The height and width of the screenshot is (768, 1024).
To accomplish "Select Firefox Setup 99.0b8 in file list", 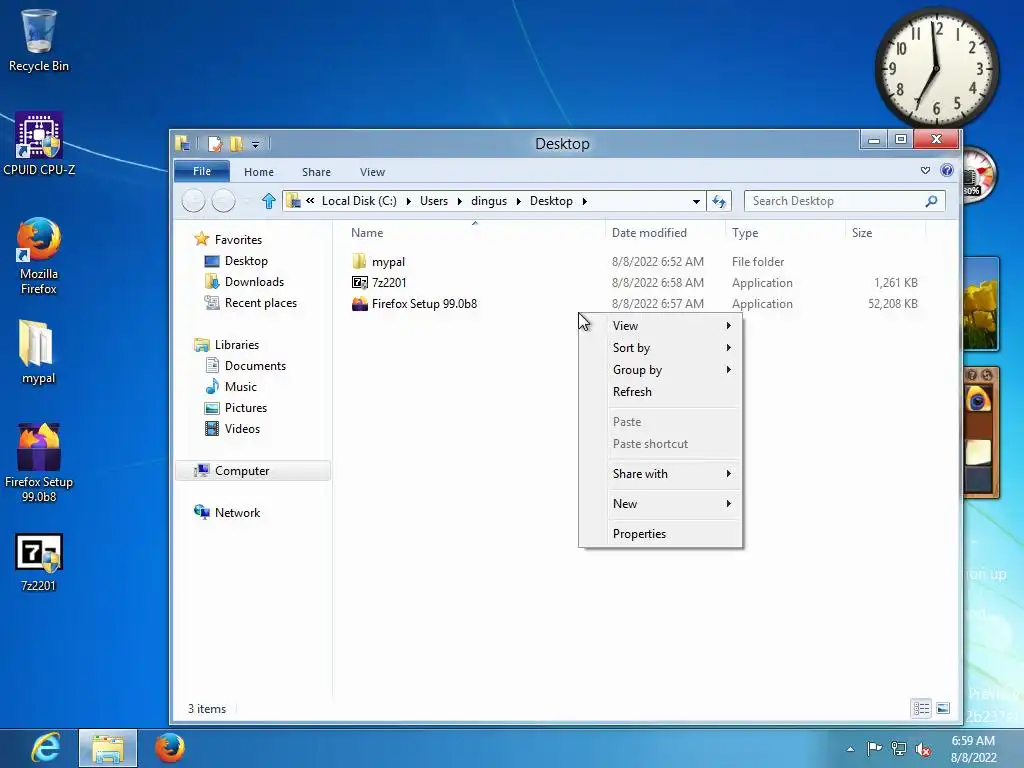I will (424, 304).
